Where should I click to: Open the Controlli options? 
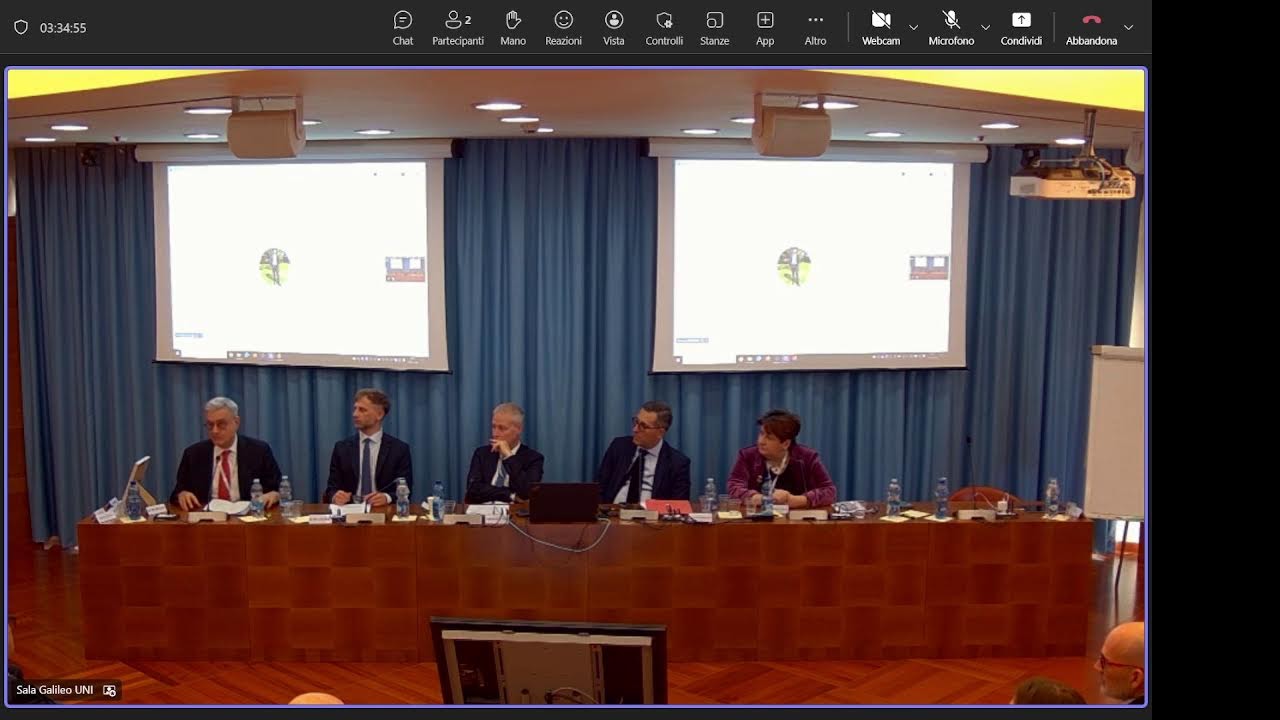point(664,28)
